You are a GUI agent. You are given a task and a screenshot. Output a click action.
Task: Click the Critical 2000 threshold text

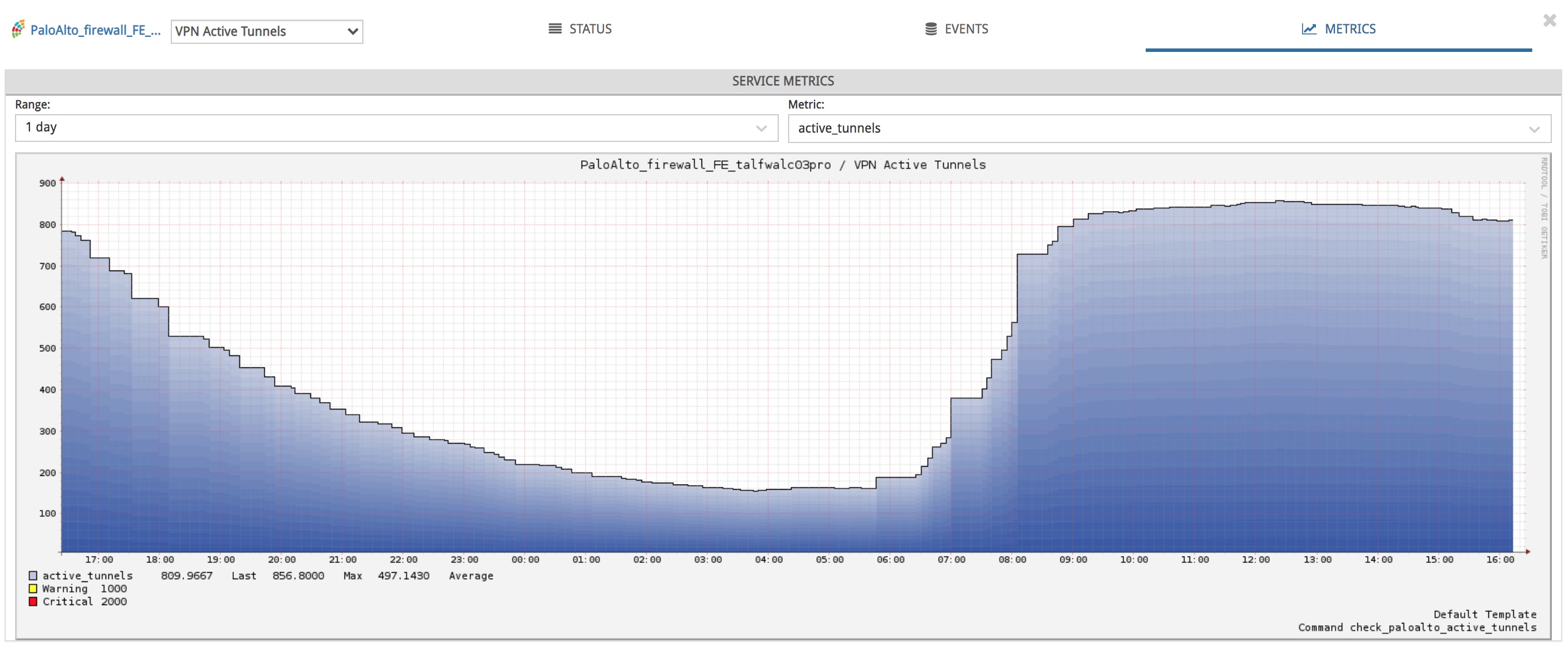85,601
